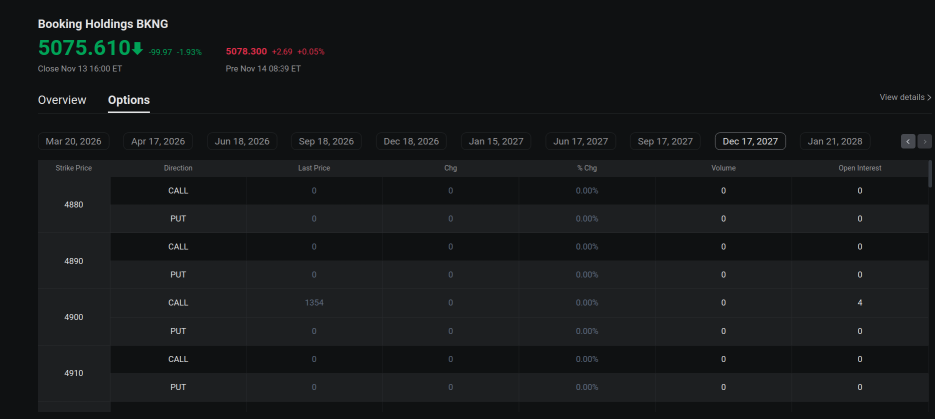Open View details link
Image resolution: width=935 pixels, height=419 pixels.
click(904, 97)
